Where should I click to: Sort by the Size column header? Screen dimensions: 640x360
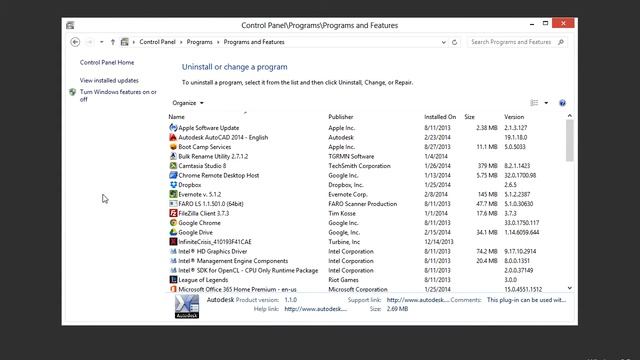(x=469, y=117)
